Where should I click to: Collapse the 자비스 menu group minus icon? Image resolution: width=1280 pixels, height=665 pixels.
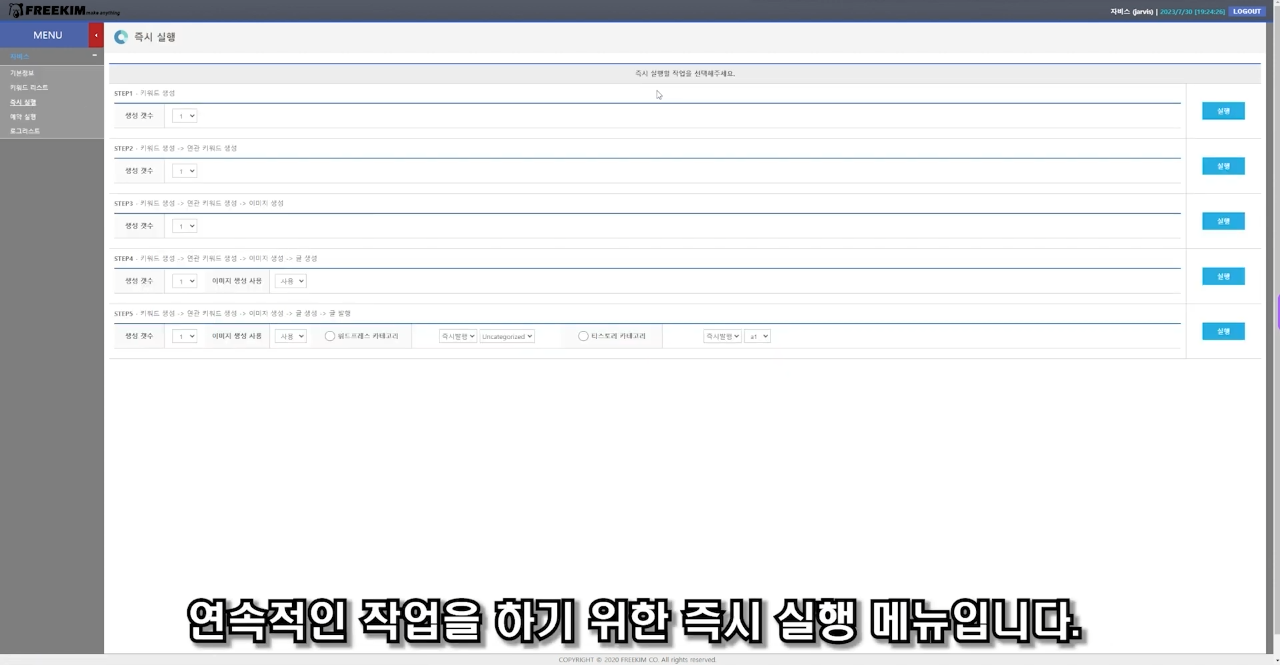95,56
